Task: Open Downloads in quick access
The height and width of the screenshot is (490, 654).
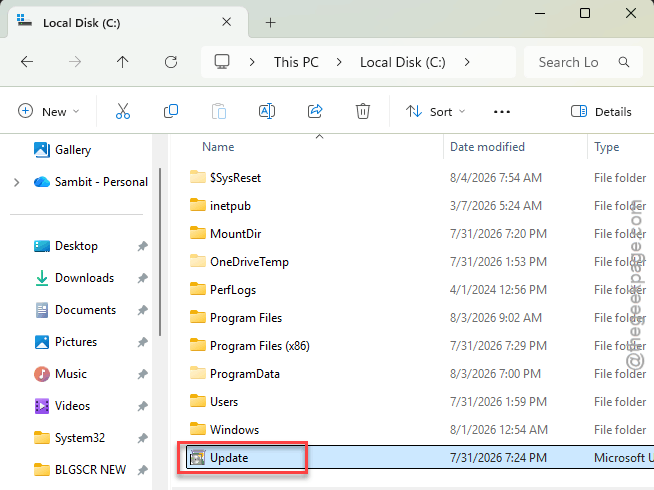Action: pyautogui.click(x=74, y=278)
